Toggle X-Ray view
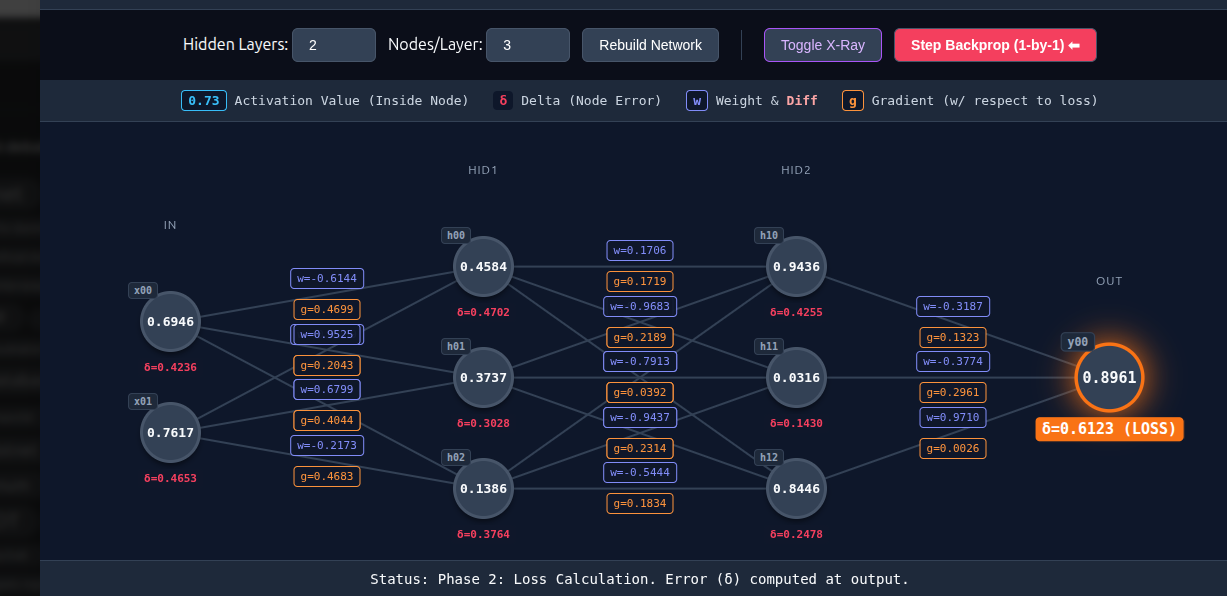 (x=823, y=45)
